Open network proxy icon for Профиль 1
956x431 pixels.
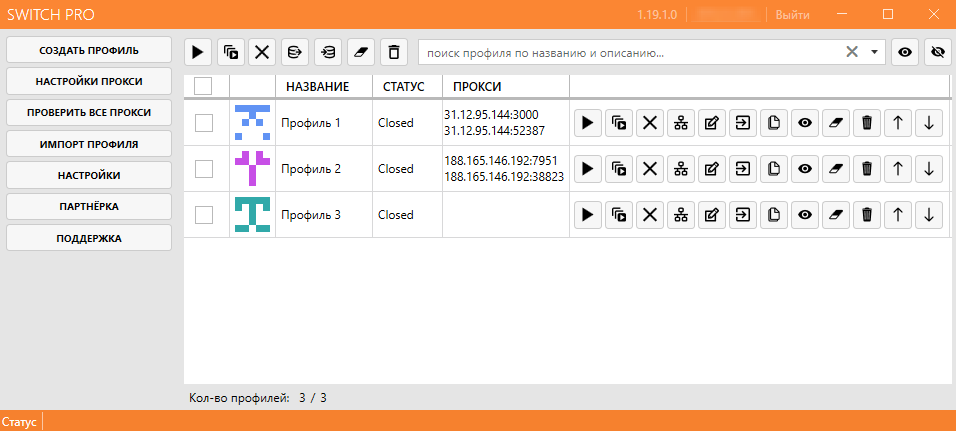(681, 123)
